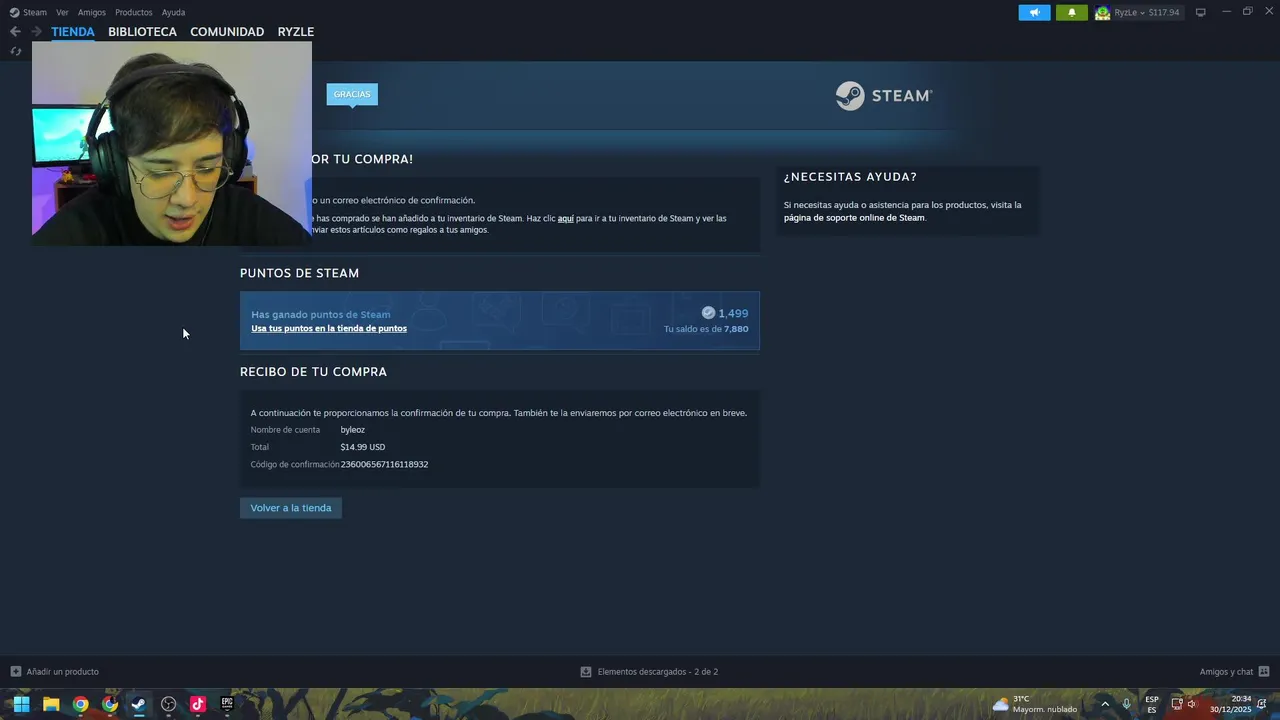
Task: Go forward with the right arrow
Action: 36,31
